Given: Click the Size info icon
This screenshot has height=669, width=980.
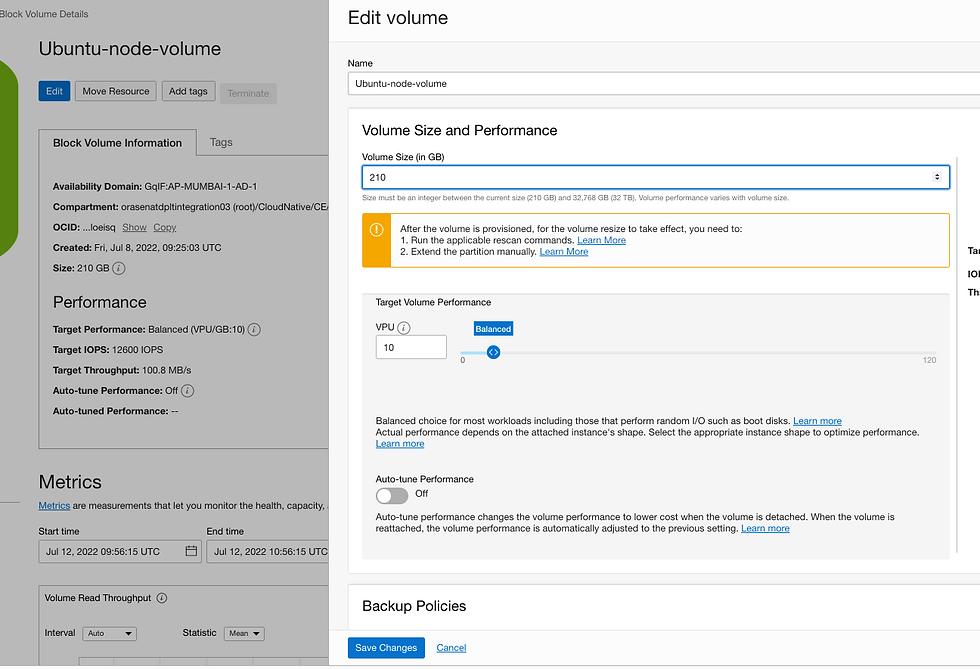Looking at the screenshot, I should pyautogui.click(x=119, y=269).
